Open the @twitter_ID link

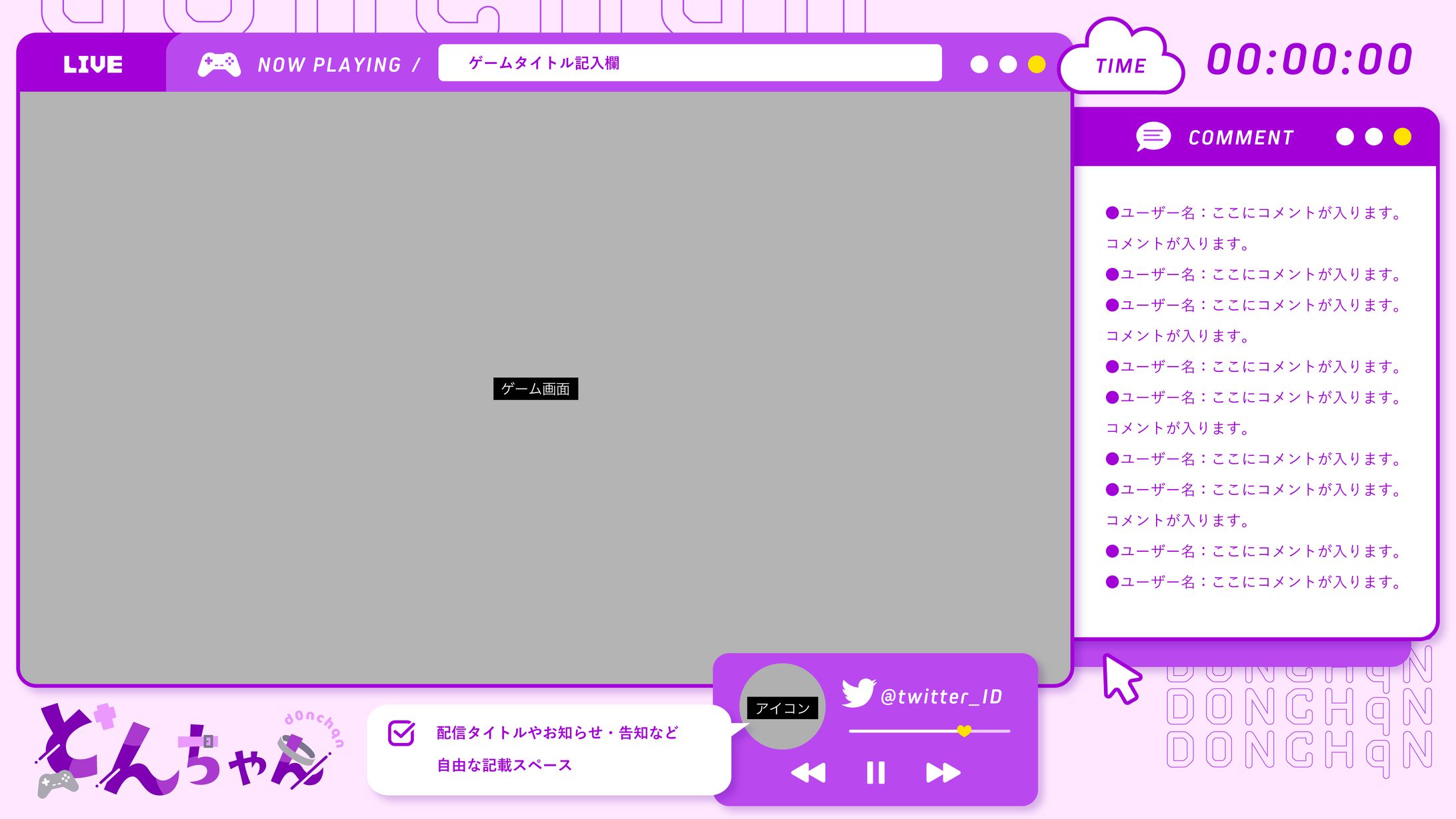[941, 696]
